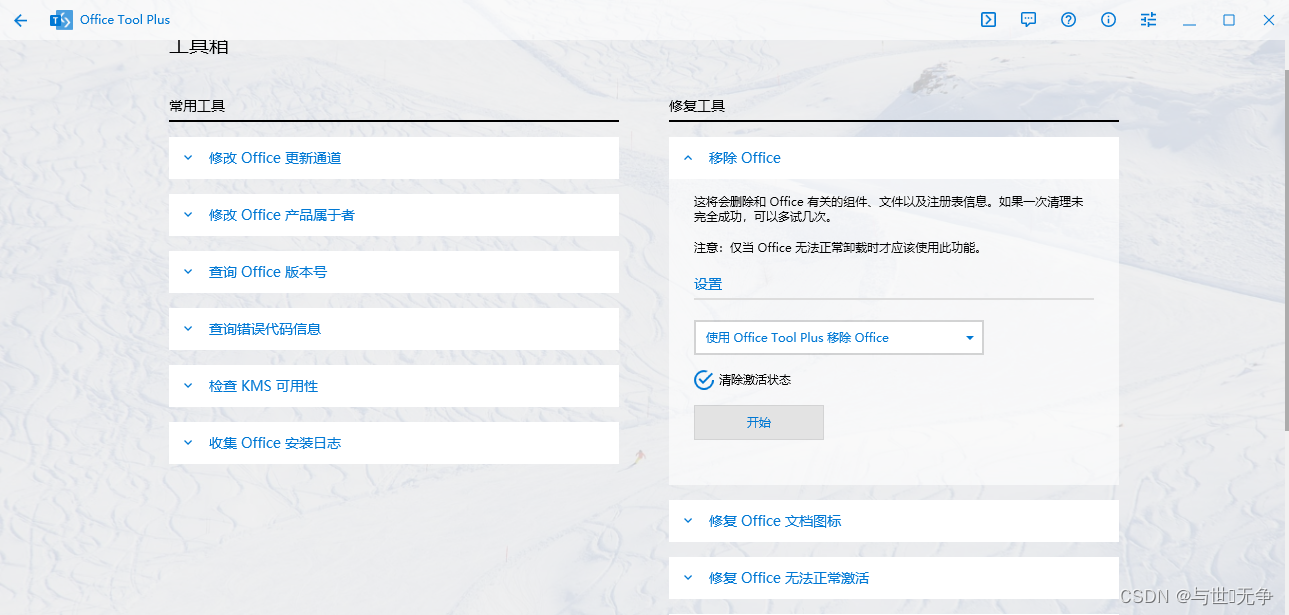Open the command console icon in title bar
The height and width of the screenshot is (615, 1289).
pos(988,20)
